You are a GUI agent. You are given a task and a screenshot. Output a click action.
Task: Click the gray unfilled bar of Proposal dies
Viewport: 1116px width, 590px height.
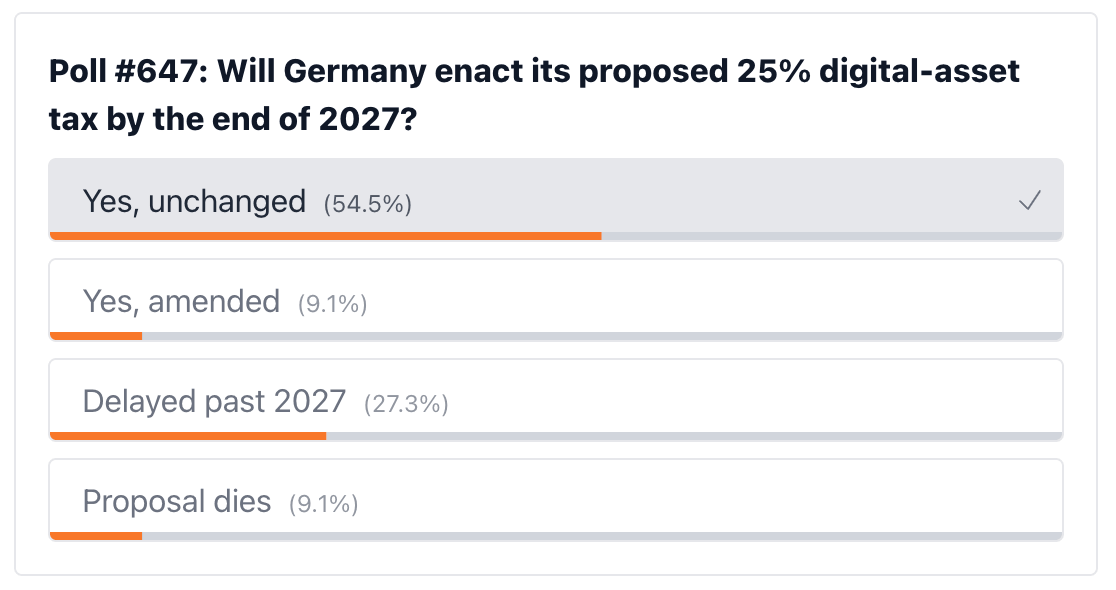[602, 536]
